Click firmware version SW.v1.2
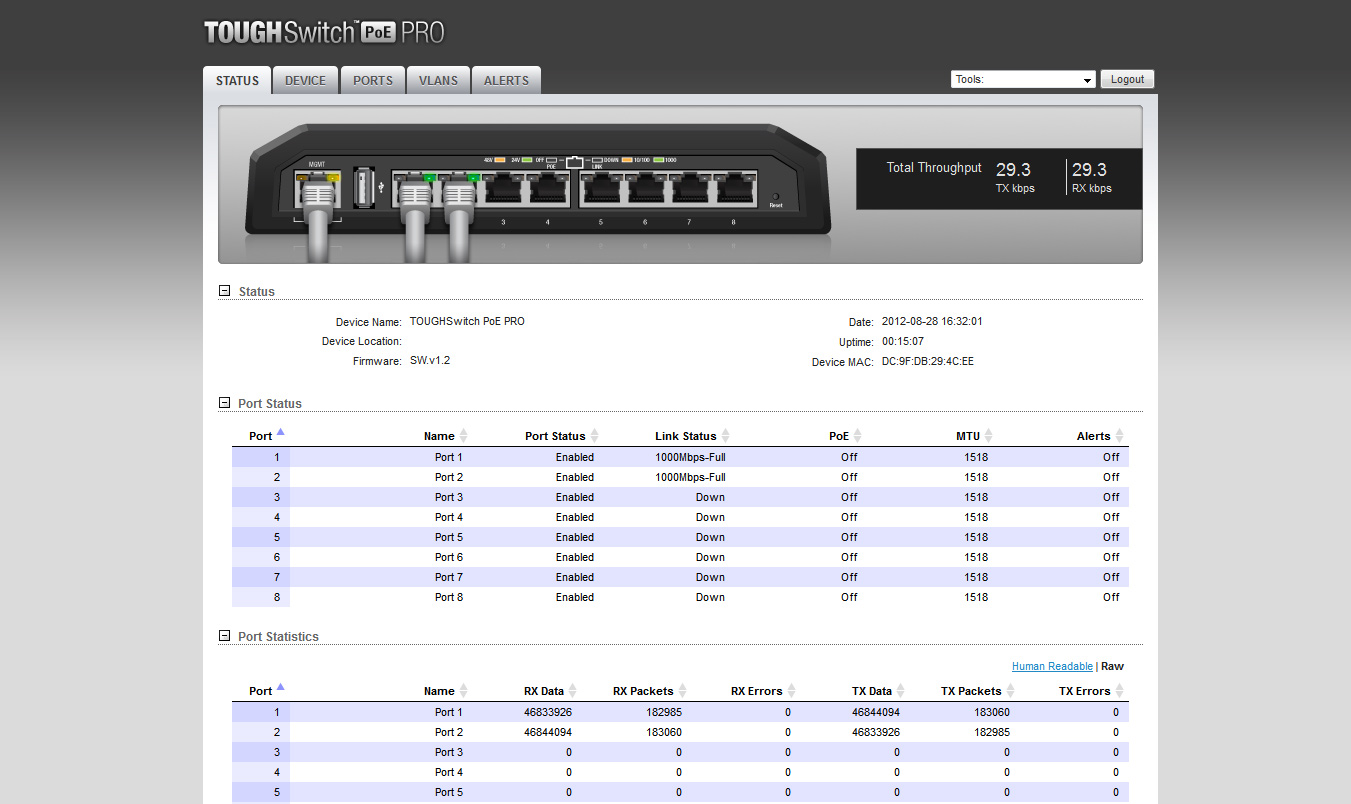Screen dimensions: 1351x804 [430, 360]
